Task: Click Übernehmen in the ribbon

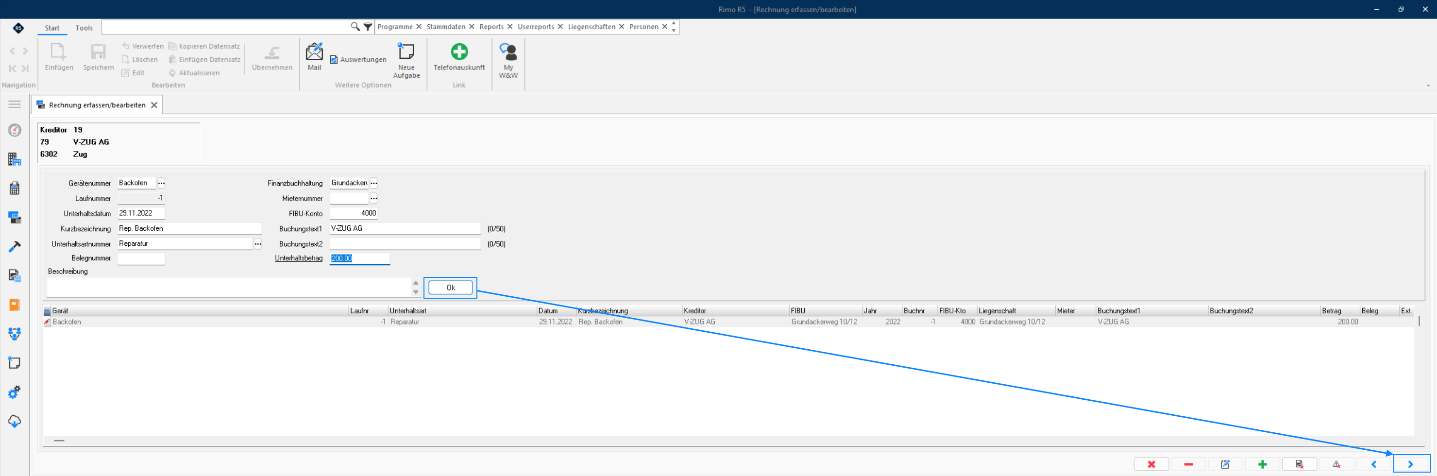Action: [x=272, y=58]
